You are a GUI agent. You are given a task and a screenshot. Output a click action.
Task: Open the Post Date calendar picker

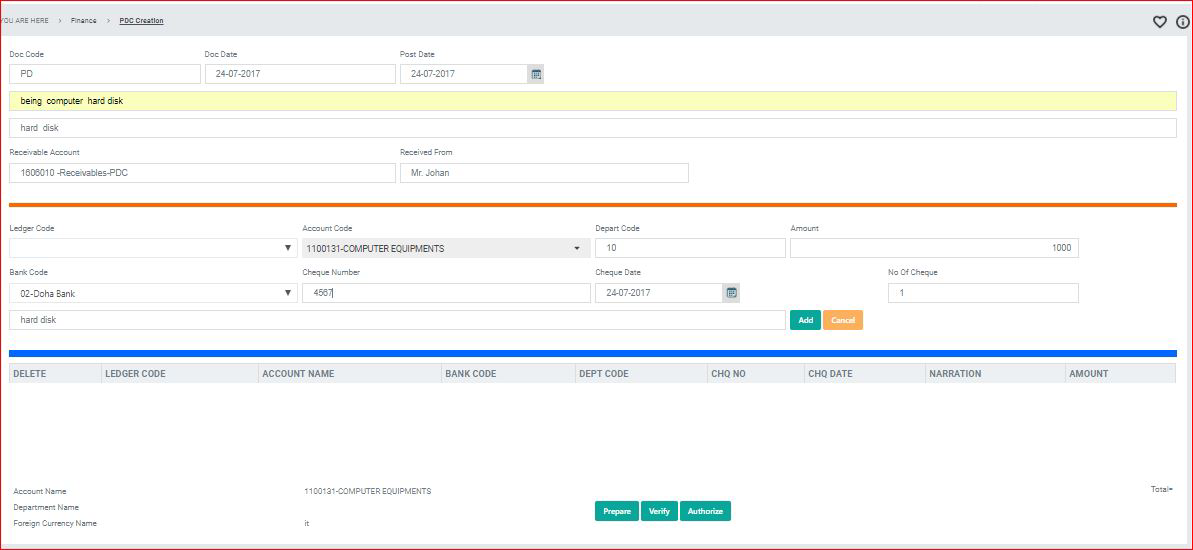[536, 74]
